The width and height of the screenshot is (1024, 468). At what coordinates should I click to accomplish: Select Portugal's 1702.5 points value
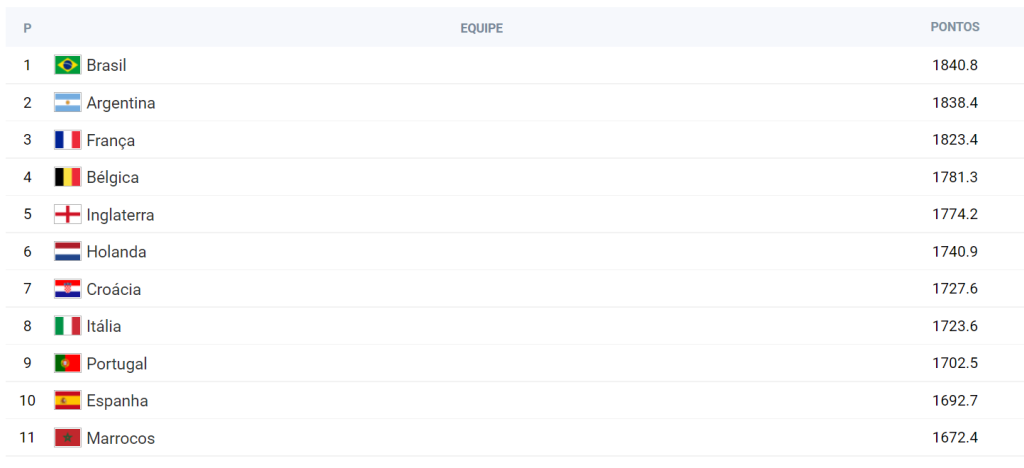coord(955,363)
